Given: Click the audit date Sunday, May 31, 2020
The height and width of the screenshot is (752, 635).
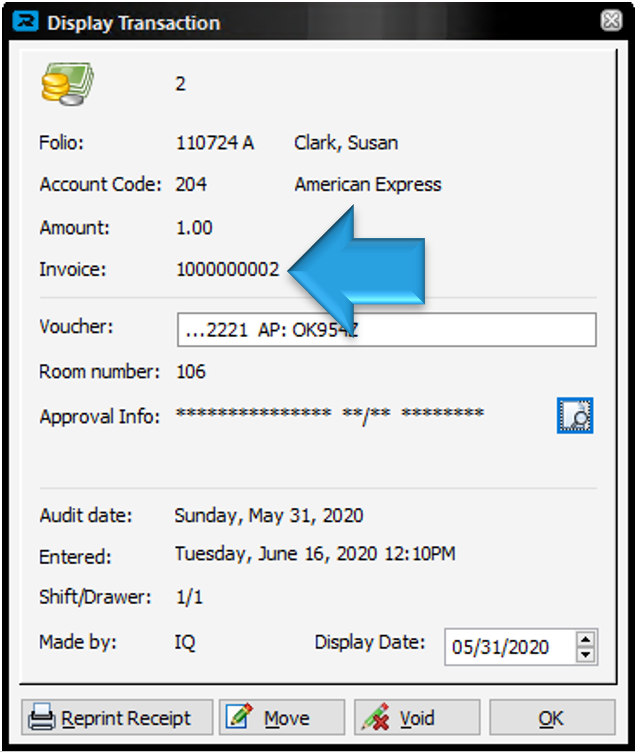Looking at the screenshot, I should tap(269, 517).
